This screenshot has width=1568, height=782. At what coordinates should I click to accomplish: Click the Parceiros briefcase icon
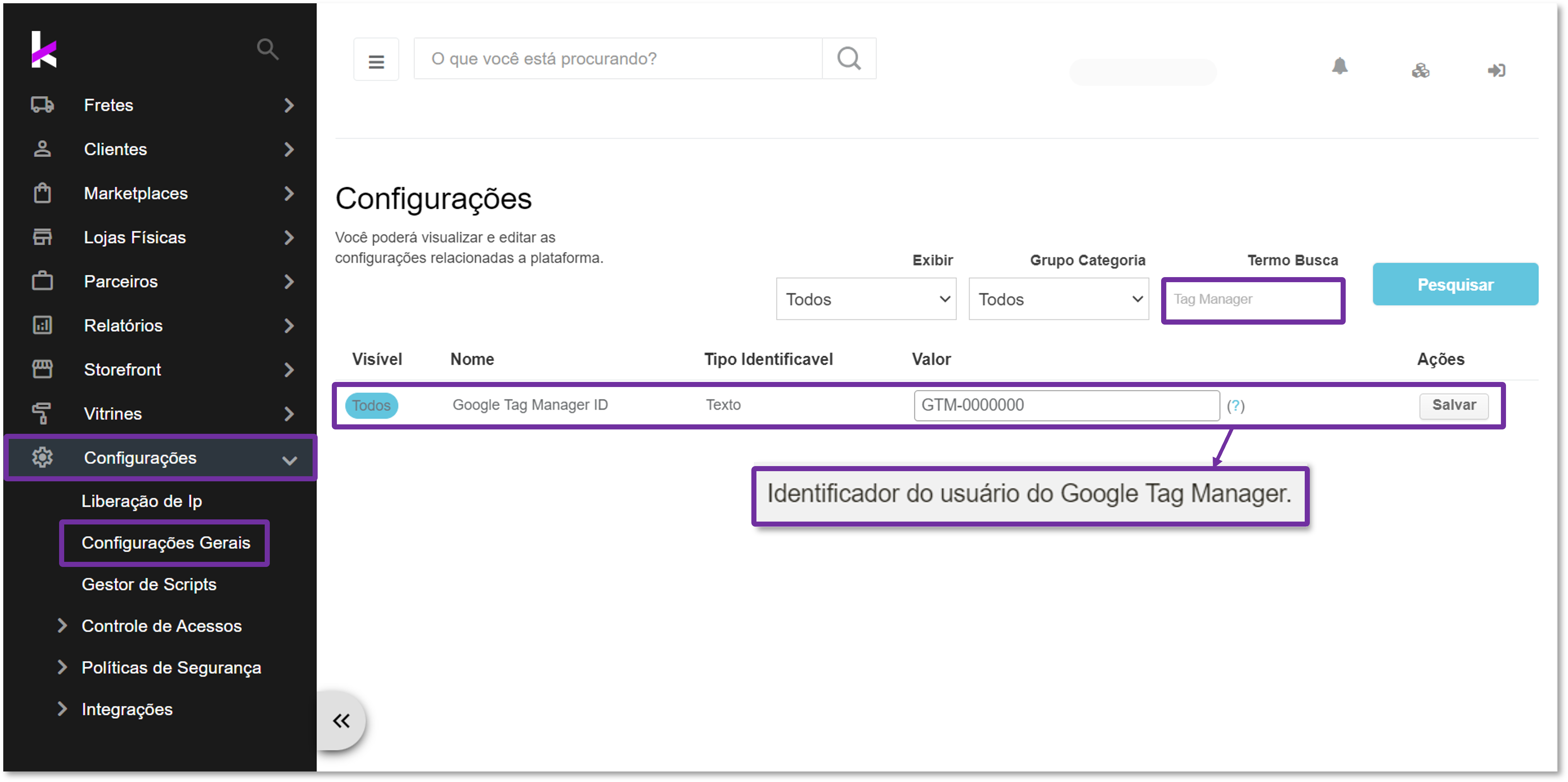(43, 281)
